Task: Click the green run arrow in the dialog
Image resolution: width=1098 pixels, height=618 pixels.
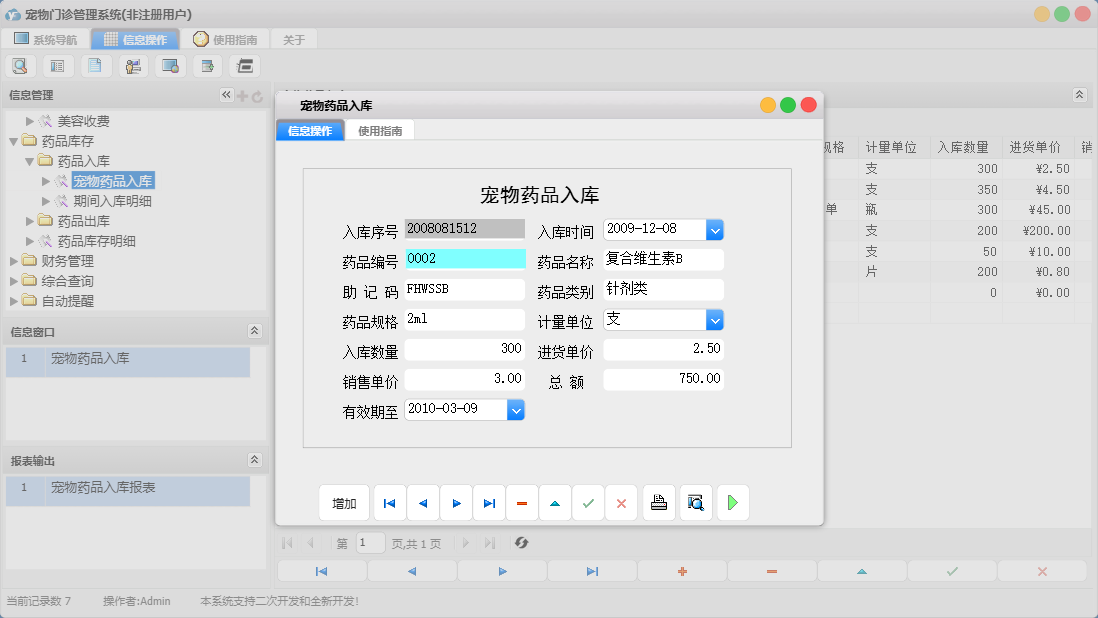Action: pyautogui.click(x=733, y=502)
